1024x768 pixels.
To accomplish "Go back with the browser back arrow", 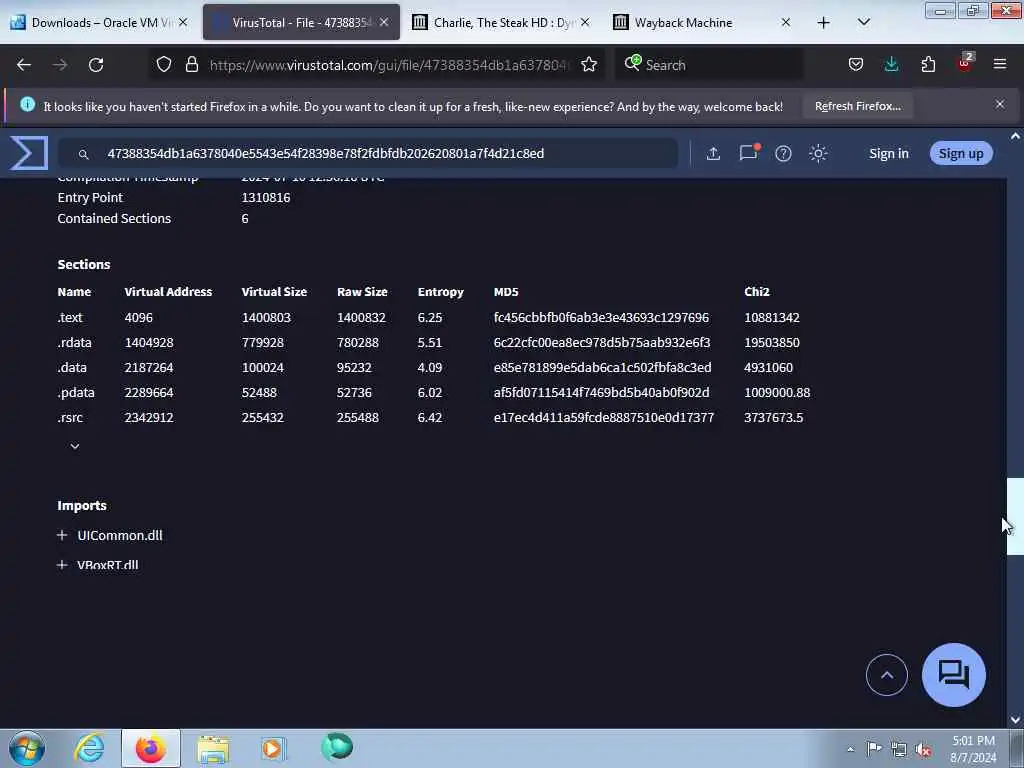I will (24, 65).
